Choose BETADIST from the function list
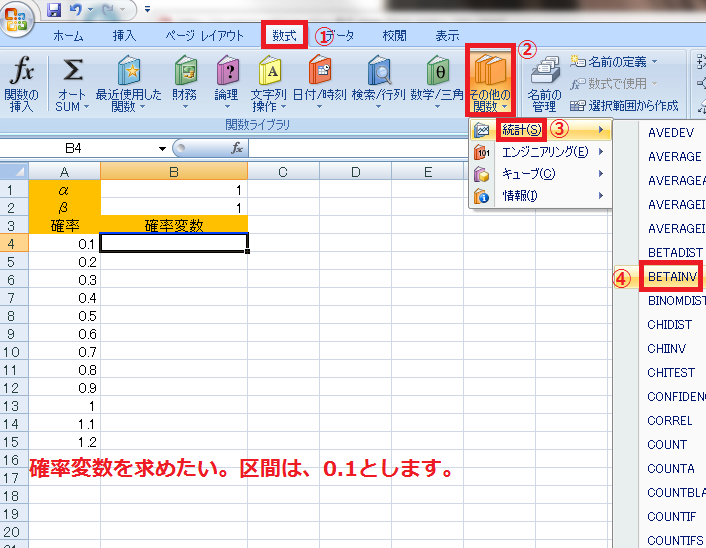The image size is (706, 548). (675, 252)
